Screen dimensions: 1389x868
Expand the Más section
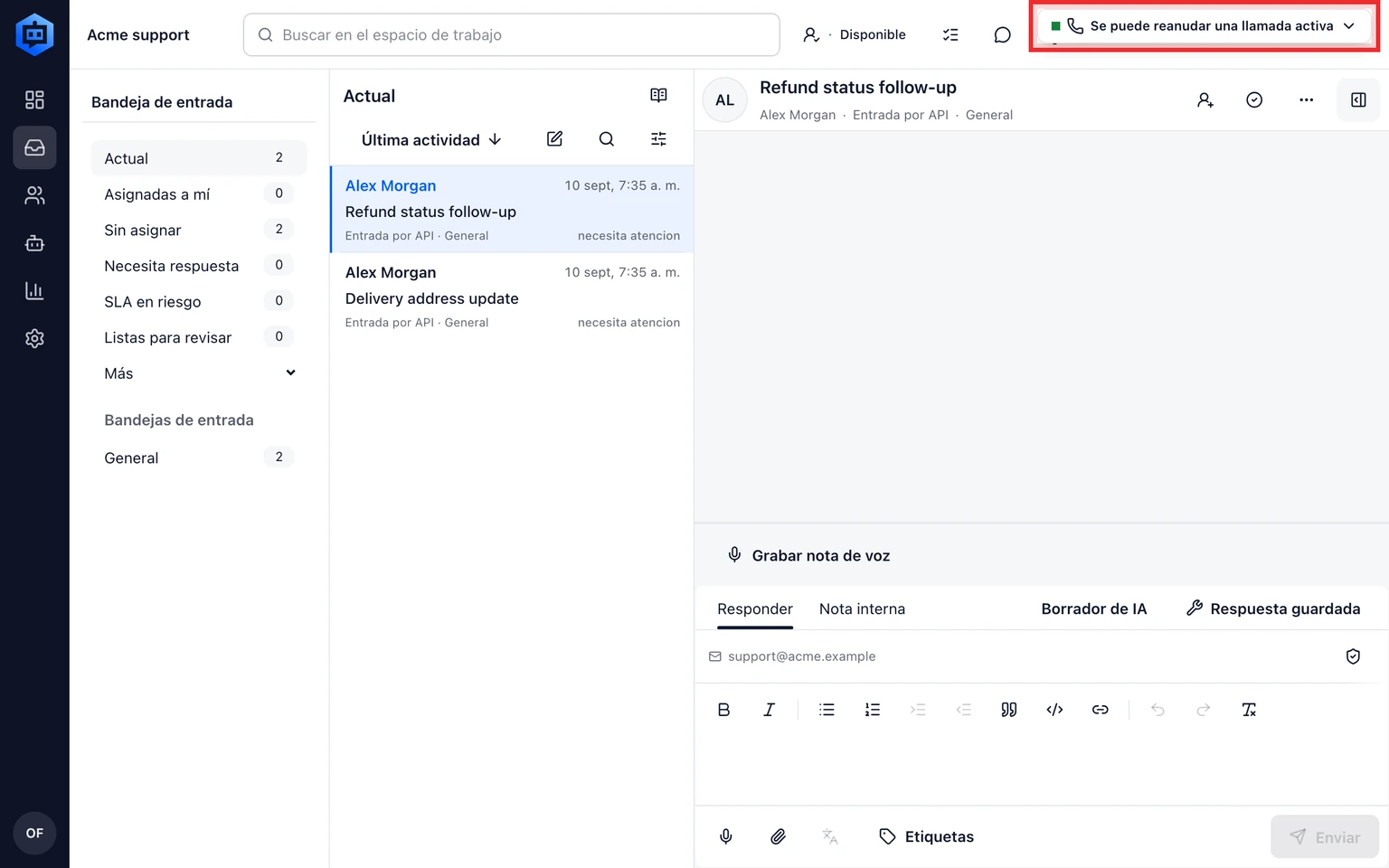click(x=199, y=373)
